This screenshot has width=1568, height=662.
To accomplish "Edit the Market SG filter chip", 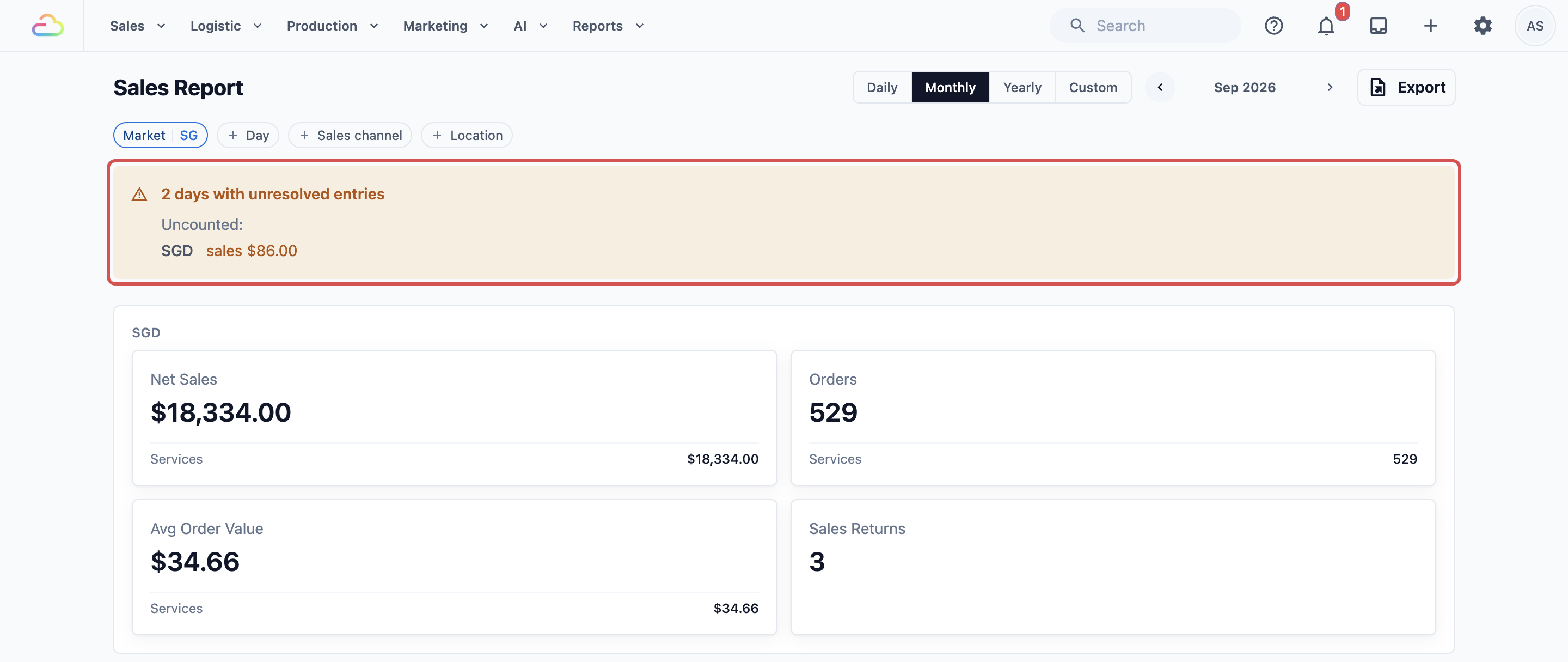I will pyautogui.click(x=160, y=135).
